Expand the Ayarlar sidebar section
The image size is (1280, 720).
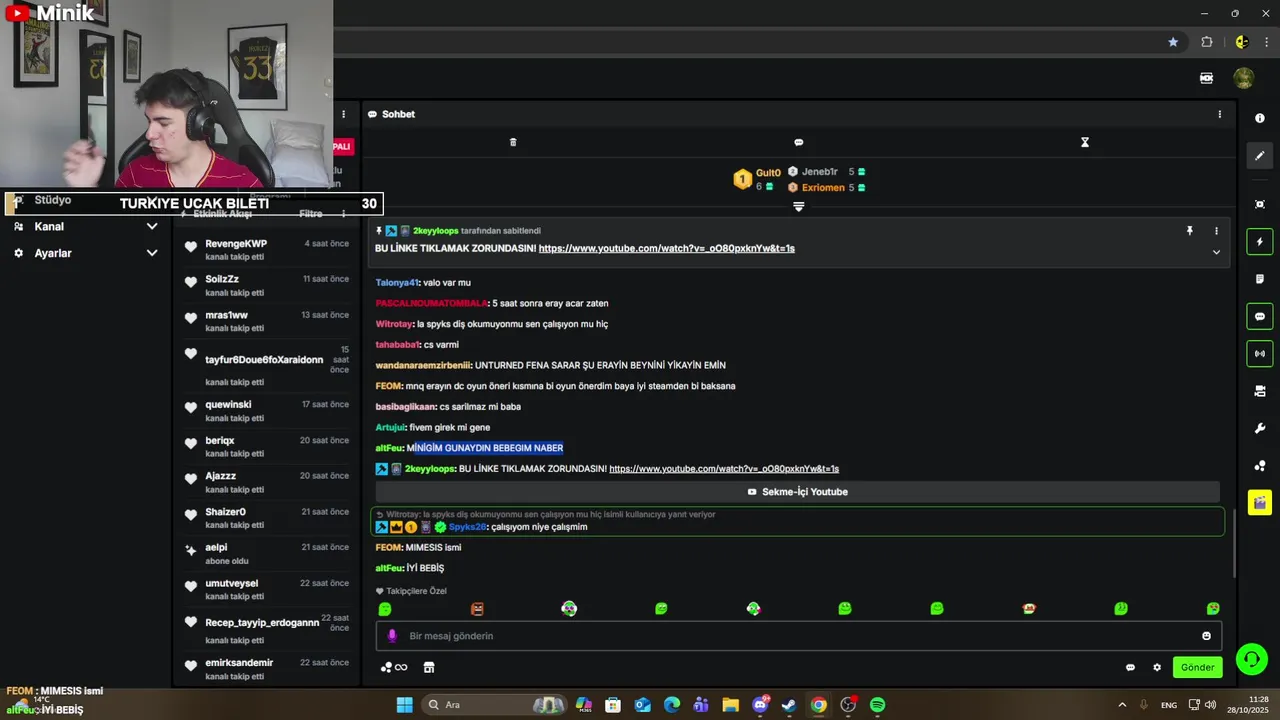coord(85,253)
